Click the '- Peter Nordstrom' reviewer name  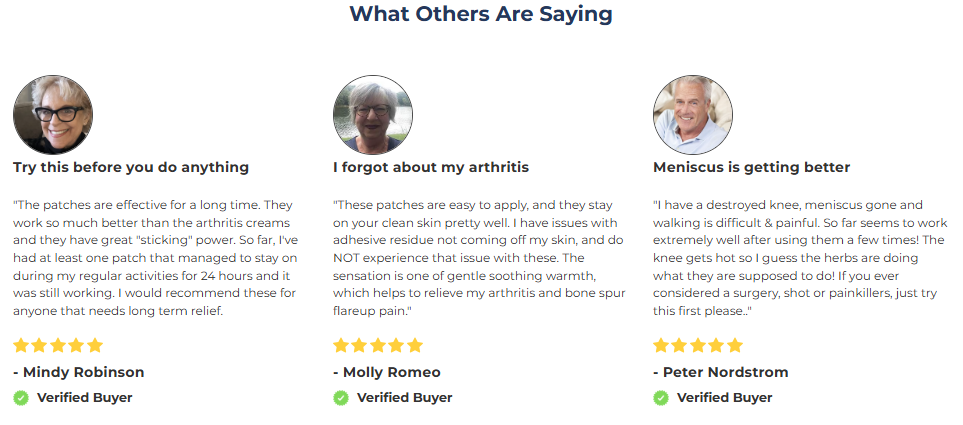pos(720,372)
